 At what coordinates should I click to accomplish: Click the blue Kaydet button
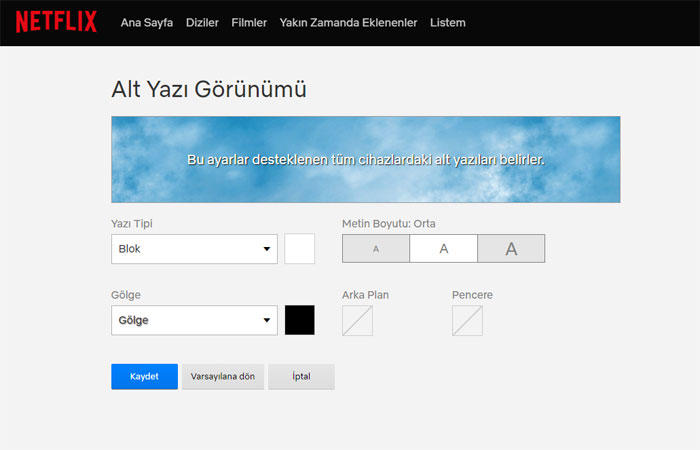coord(144,376)
